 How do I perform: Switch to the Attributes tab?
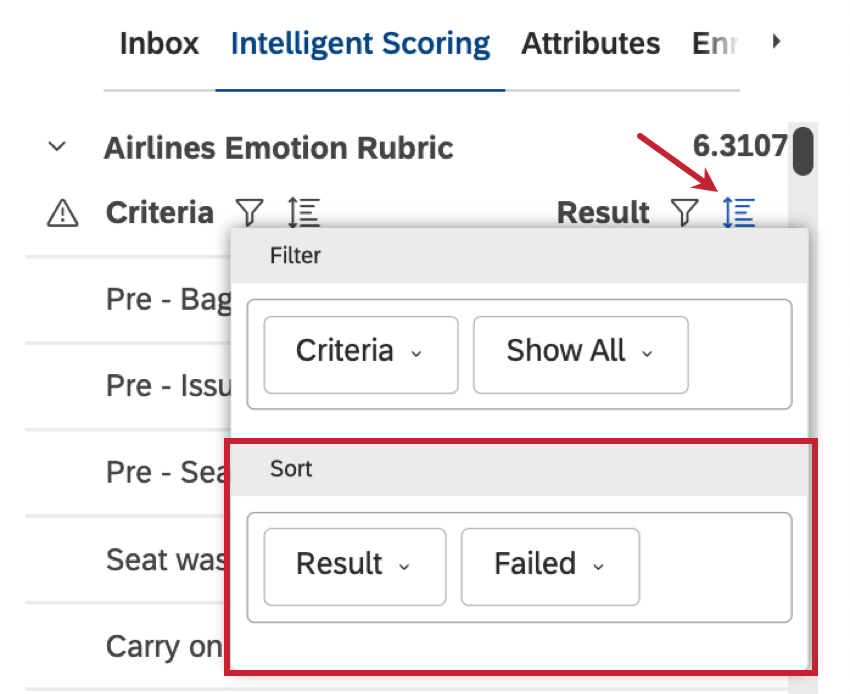click(589, 43)
